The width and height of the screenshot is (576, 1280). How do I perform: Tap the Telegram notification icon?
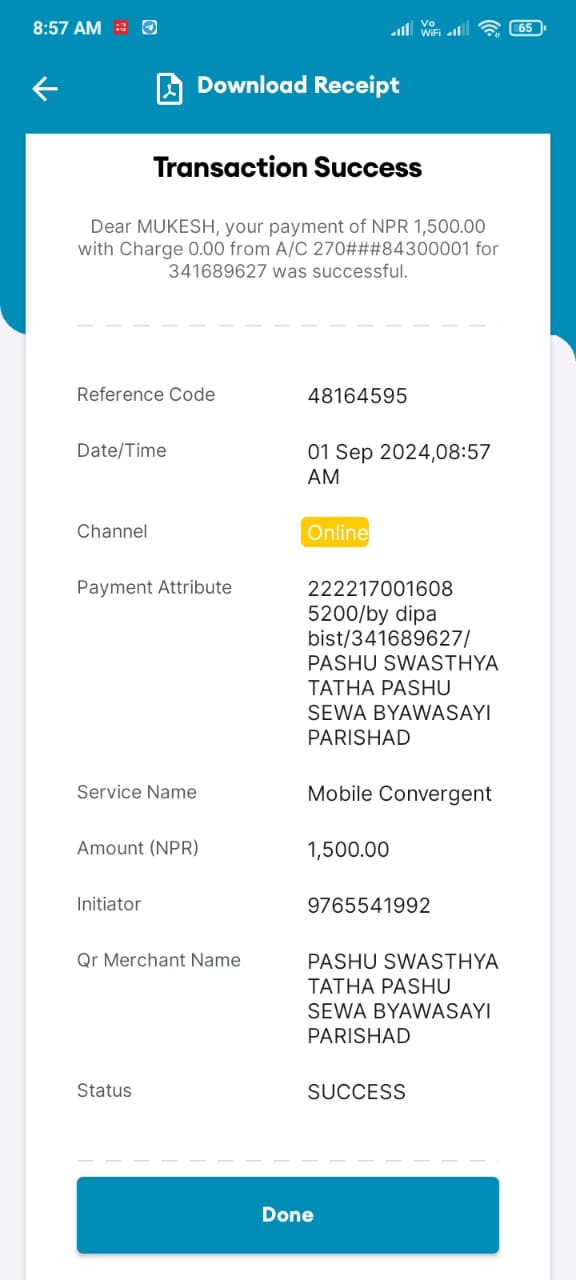(149, 28)
